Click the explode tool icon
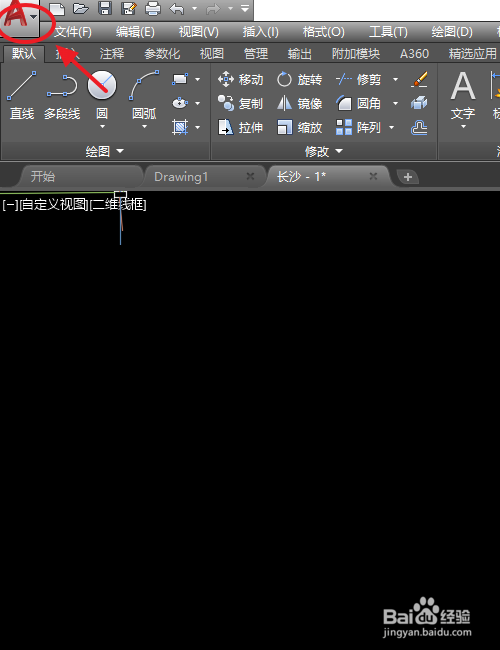 (419, 103)
